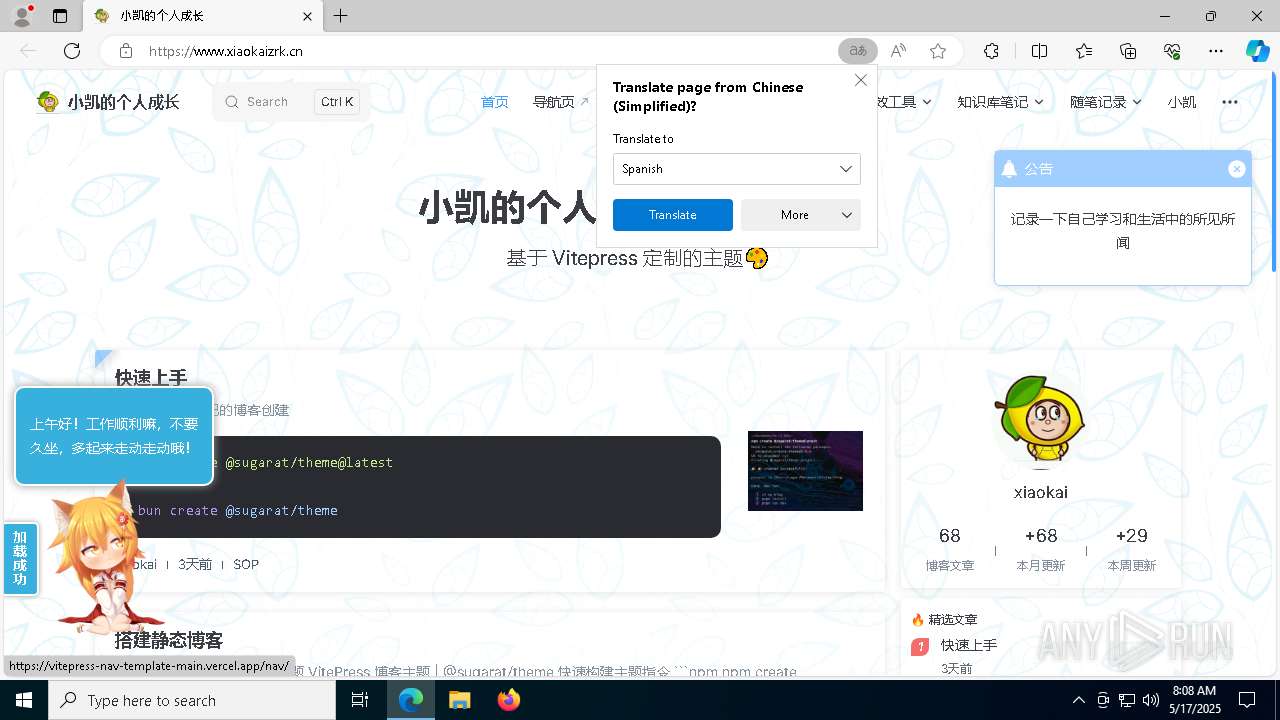Click the +29 本周更新 stat

click(x=1131, y=549)
